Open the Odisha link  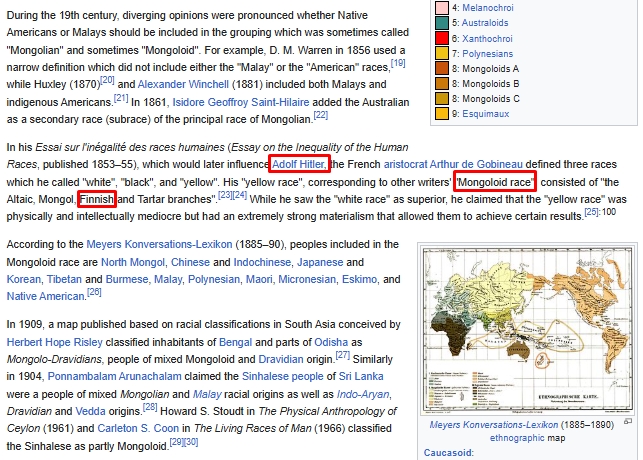tap(331, 342)
